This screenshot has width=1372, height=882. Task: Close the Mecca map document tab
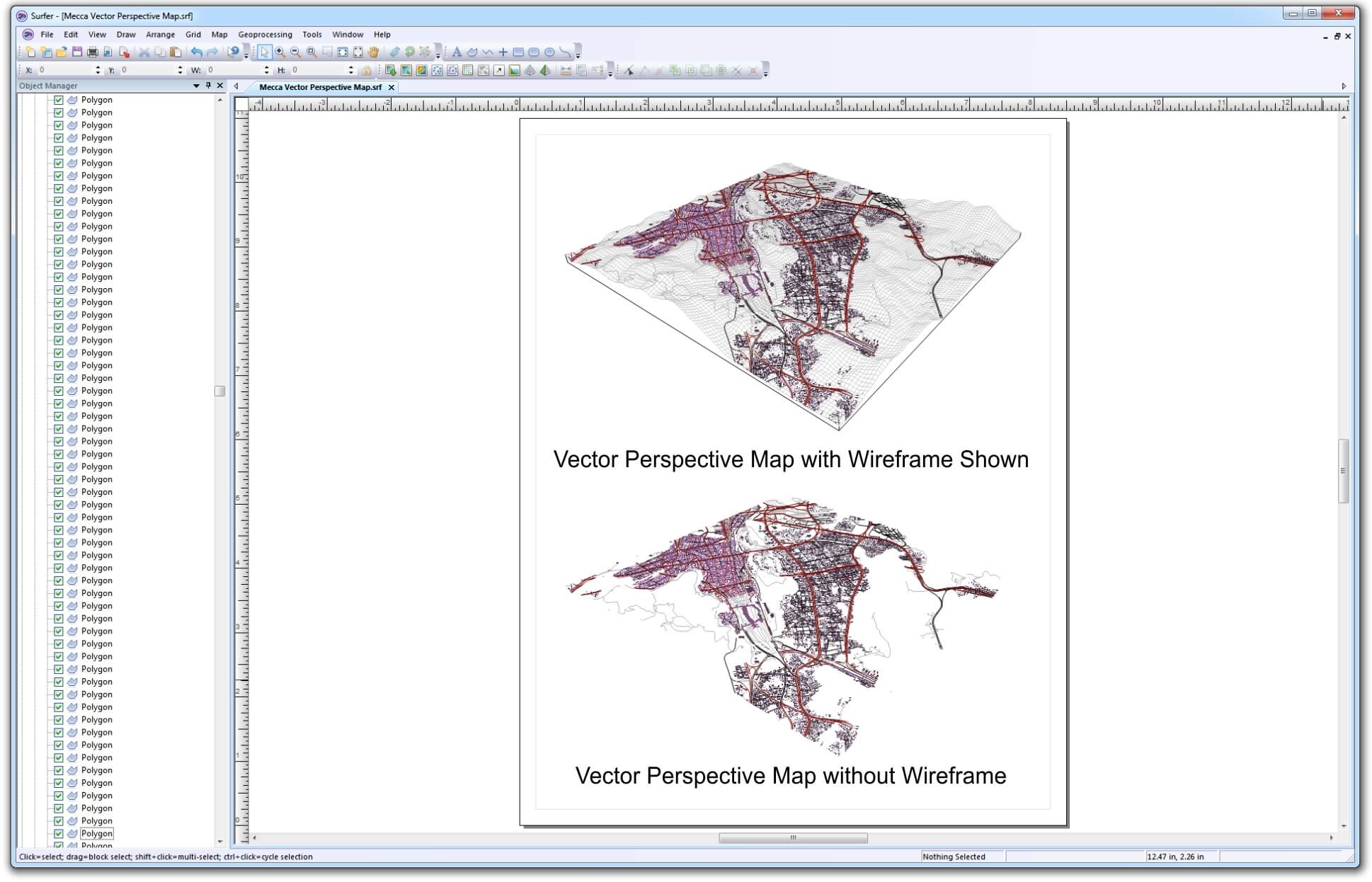[392, 87]
